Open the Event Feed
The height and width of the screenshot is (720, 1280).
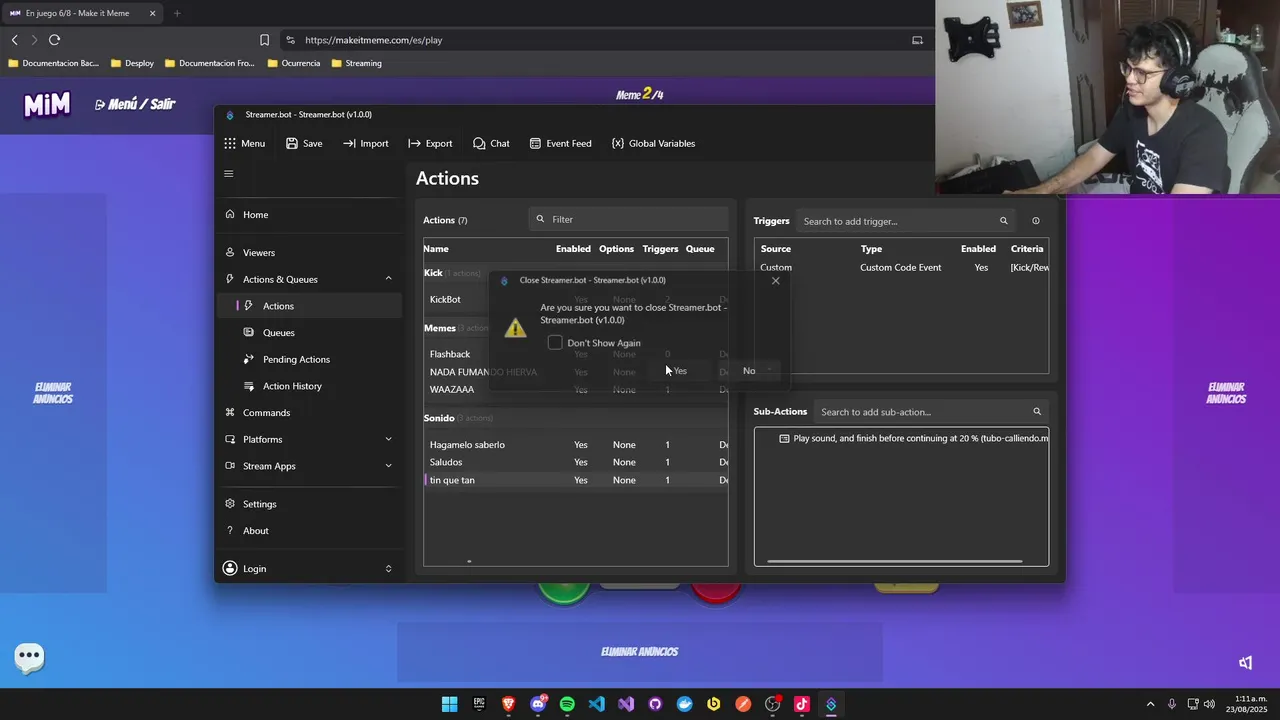560,143
